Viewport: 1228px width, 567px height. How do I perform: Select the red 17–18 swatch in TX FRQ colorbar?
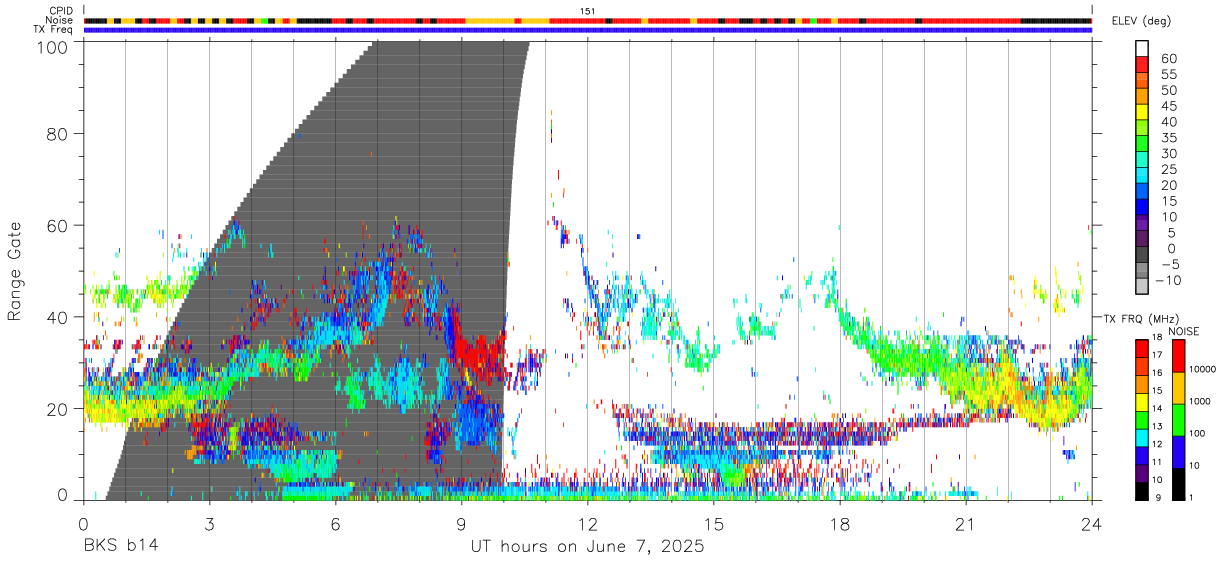(1141, 348)
